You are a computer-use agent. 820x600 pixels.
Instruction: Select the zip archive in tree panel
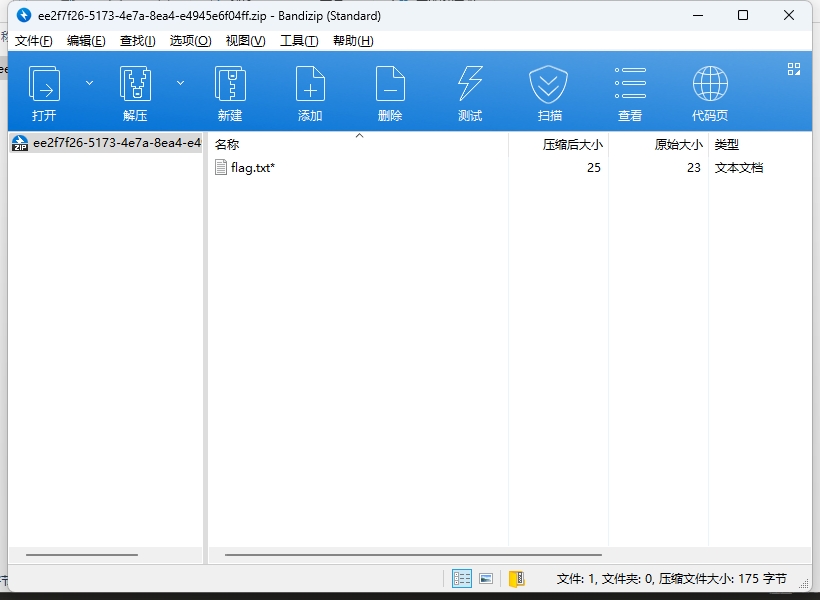pyautogui.click(x=106, y=143)
